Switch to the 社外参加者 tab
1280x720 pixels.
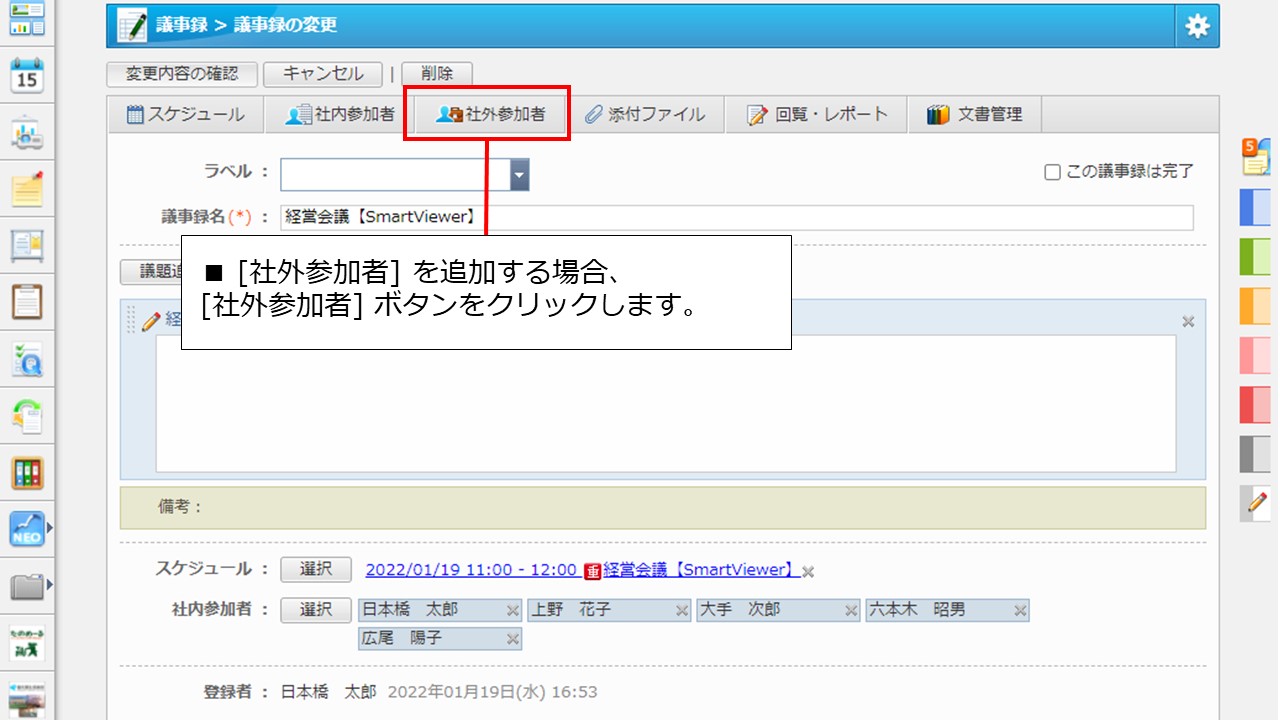click(x=491, y=114)
